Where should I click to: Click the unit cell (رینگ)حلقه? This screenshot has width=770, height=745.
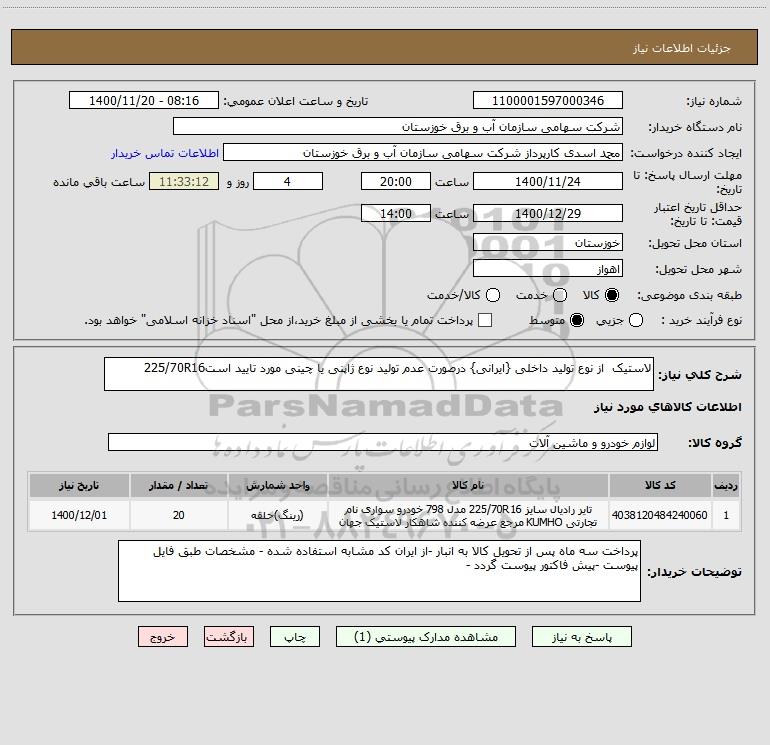tap(277, 515)
